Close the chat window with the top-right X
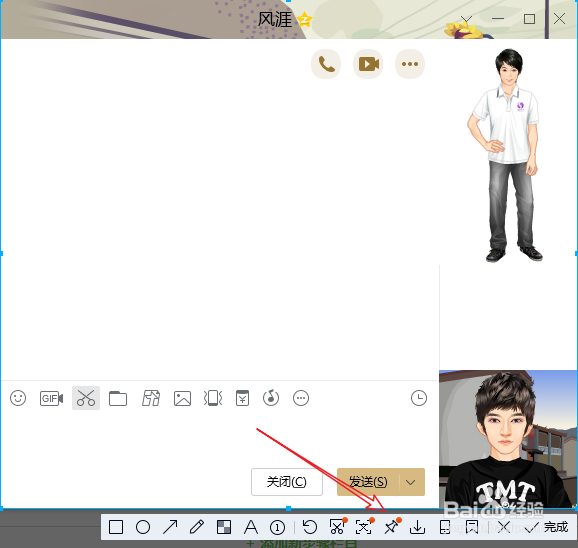This screenshot has height=548, width=578. (x=560, y=19)
